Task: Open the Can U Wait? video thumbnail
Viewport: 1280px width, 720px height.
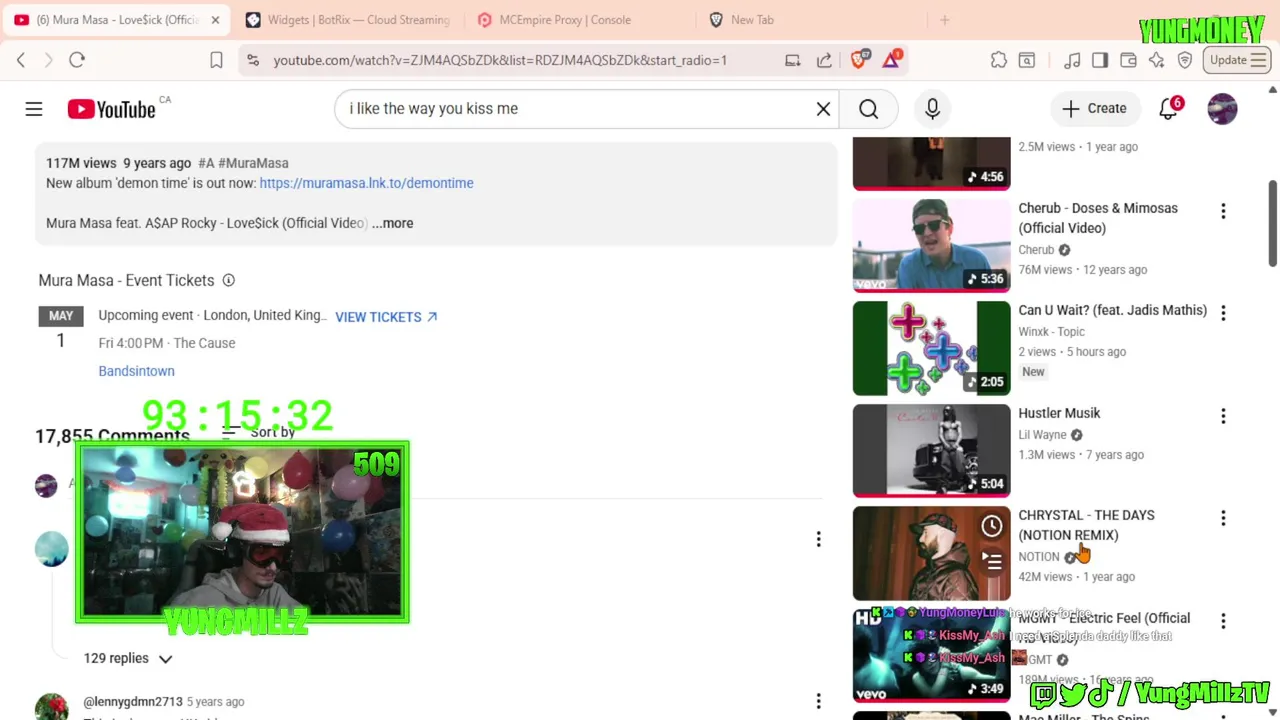Action: tap(931, 348)
